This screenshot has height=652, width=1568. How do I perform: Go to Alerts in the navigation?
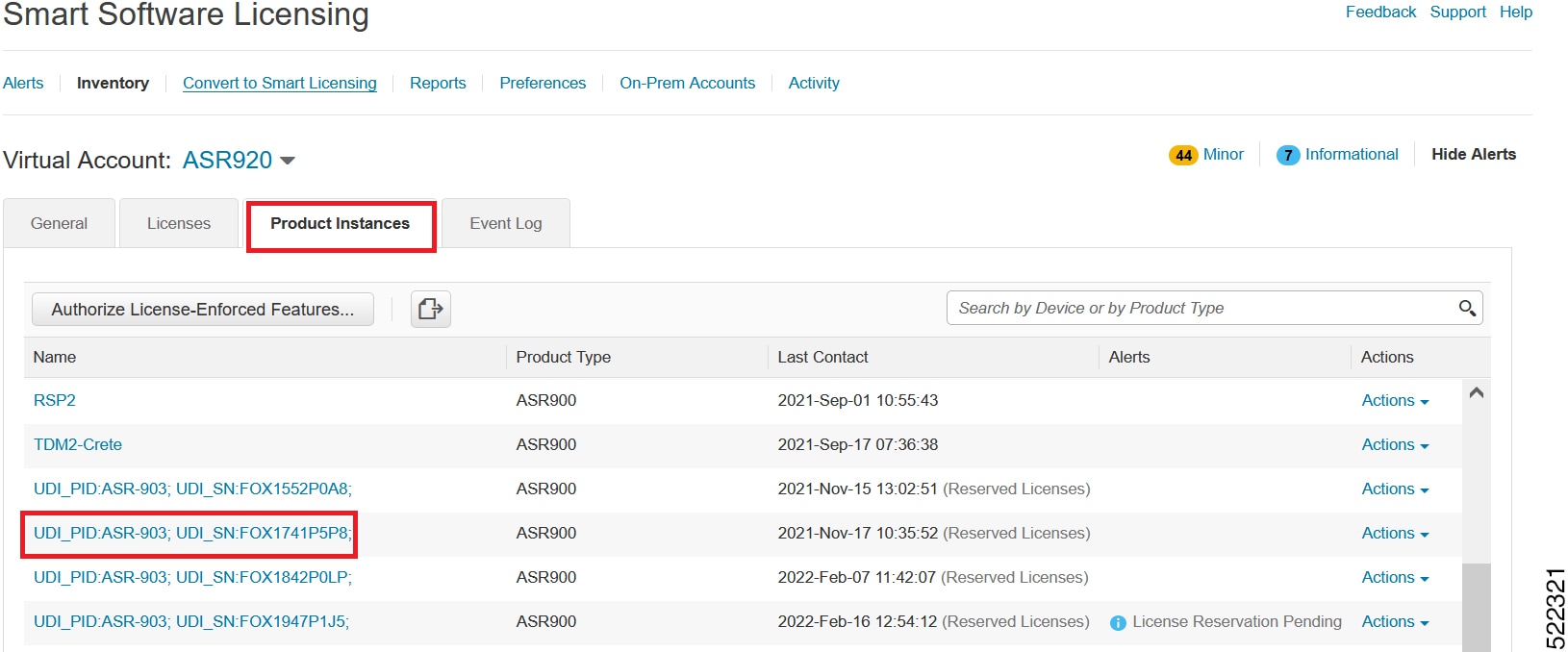click(x=23, y=84)
